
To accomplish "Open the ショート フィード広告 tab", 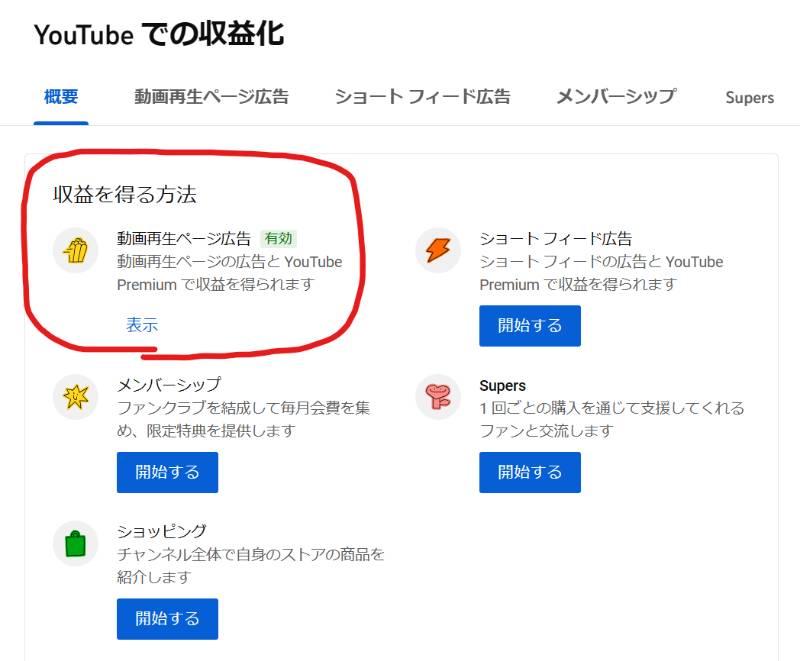I will coord(422,96).
